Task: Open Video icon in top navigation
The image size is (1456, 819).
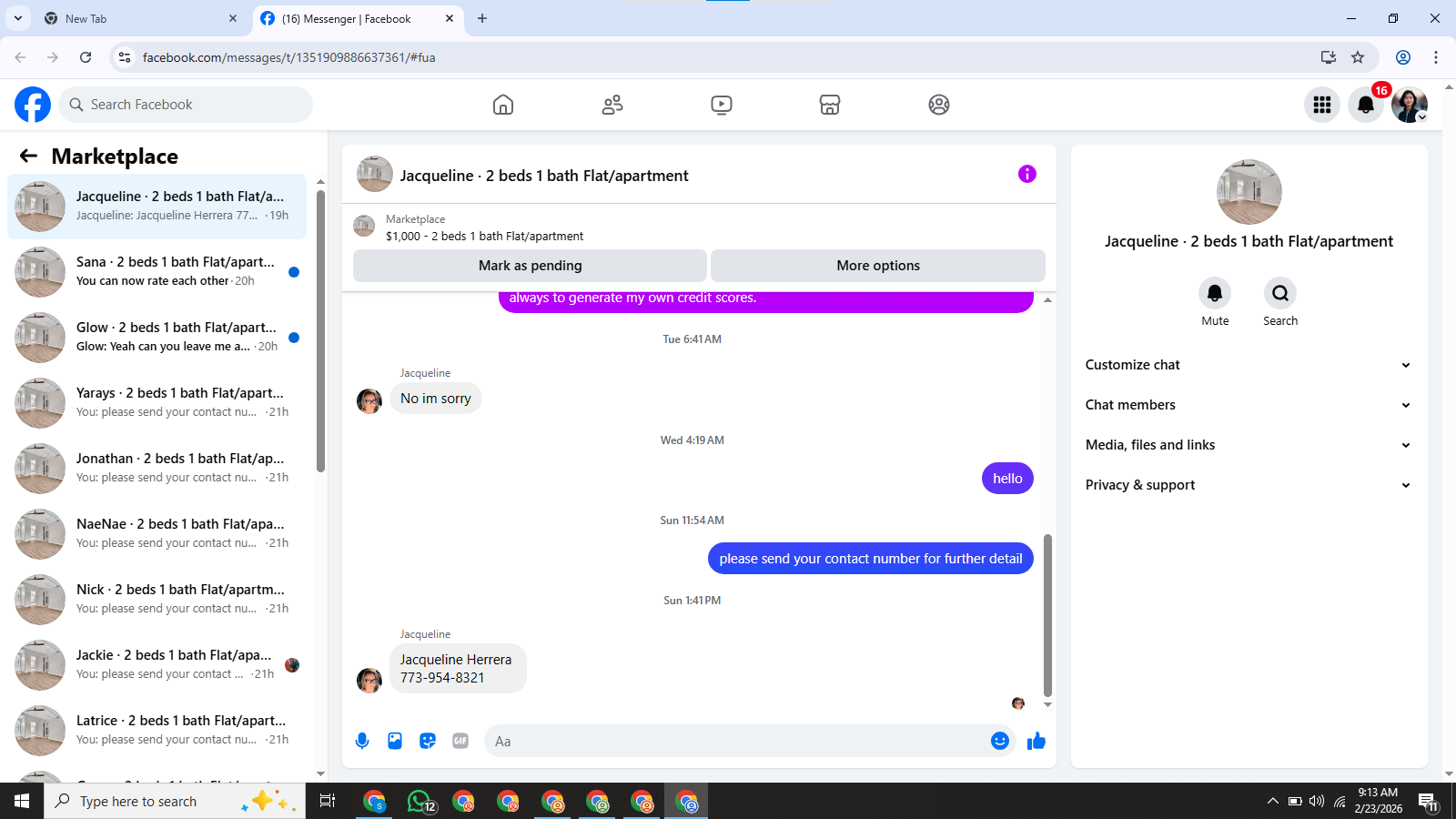Action: [x=722, y=105]
